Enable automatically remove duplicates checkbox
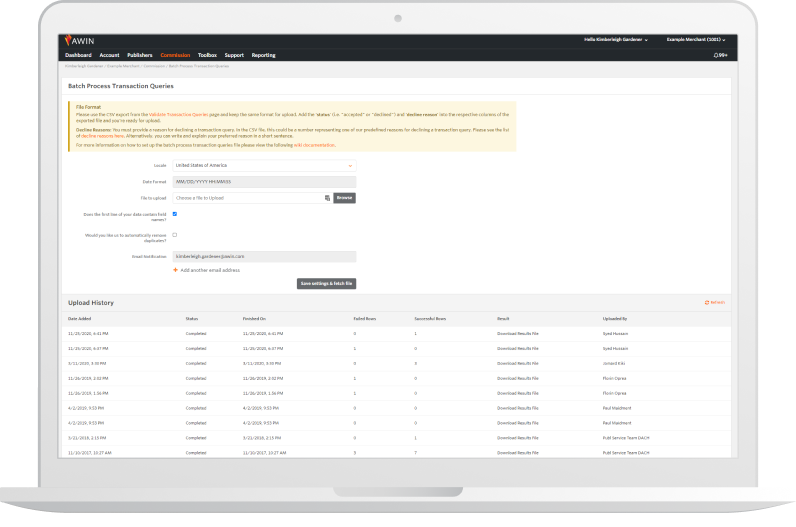 175,235
